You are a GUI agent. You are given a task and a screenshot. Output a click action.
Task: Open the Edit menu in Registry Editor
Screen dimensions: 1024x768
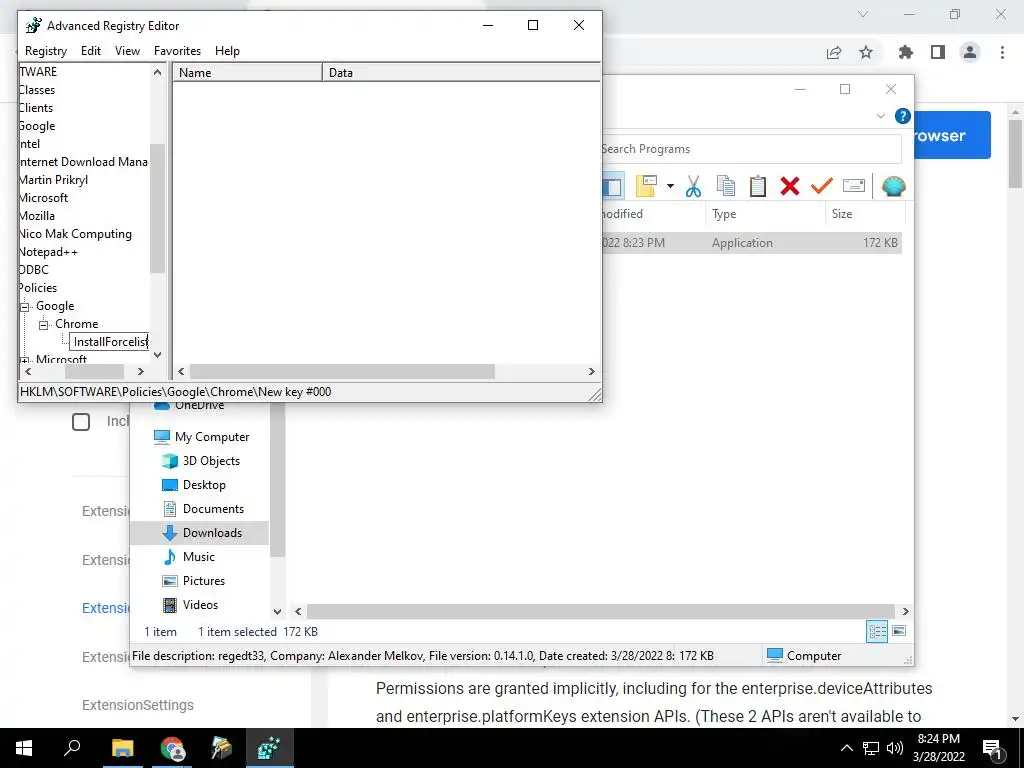pyautogui.click(x=91, y=51)
